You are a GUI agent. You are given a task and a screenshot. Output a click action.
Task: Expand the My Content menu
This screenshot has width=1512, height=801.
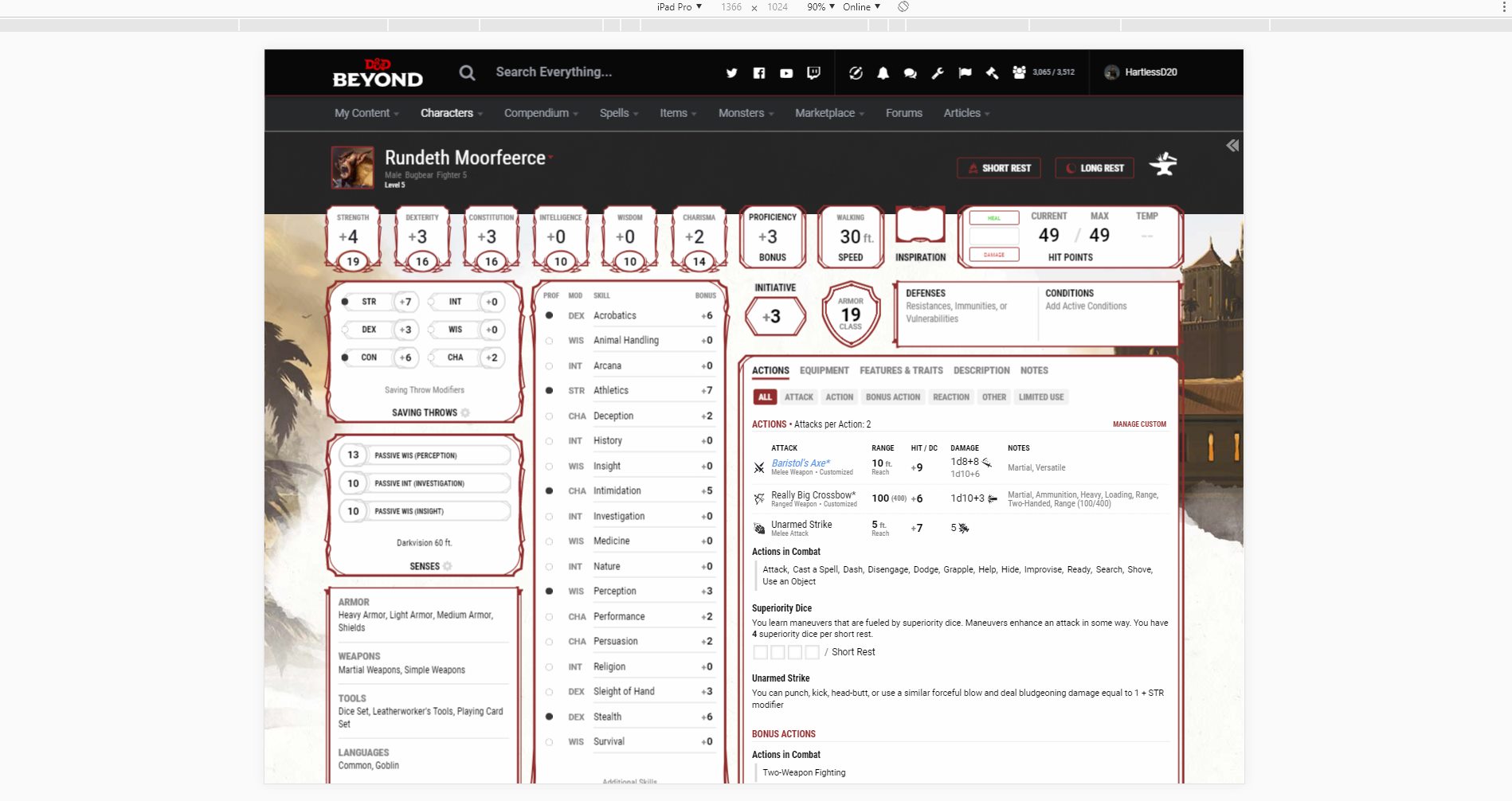click(x=366, y=113)
